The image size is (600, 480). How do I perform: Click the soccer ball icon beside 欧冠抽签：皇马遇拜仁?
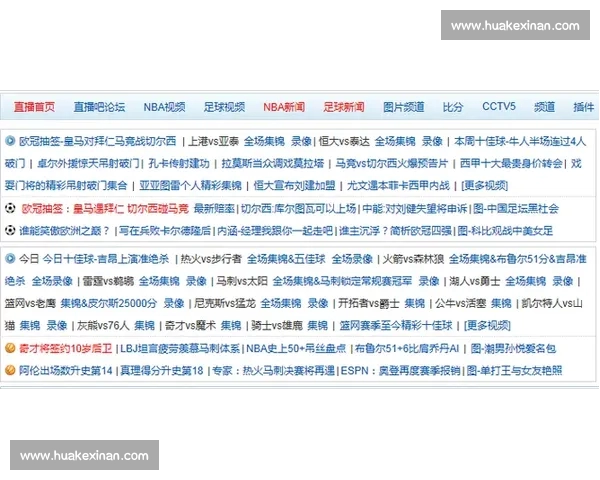click(x=10, y=208)
